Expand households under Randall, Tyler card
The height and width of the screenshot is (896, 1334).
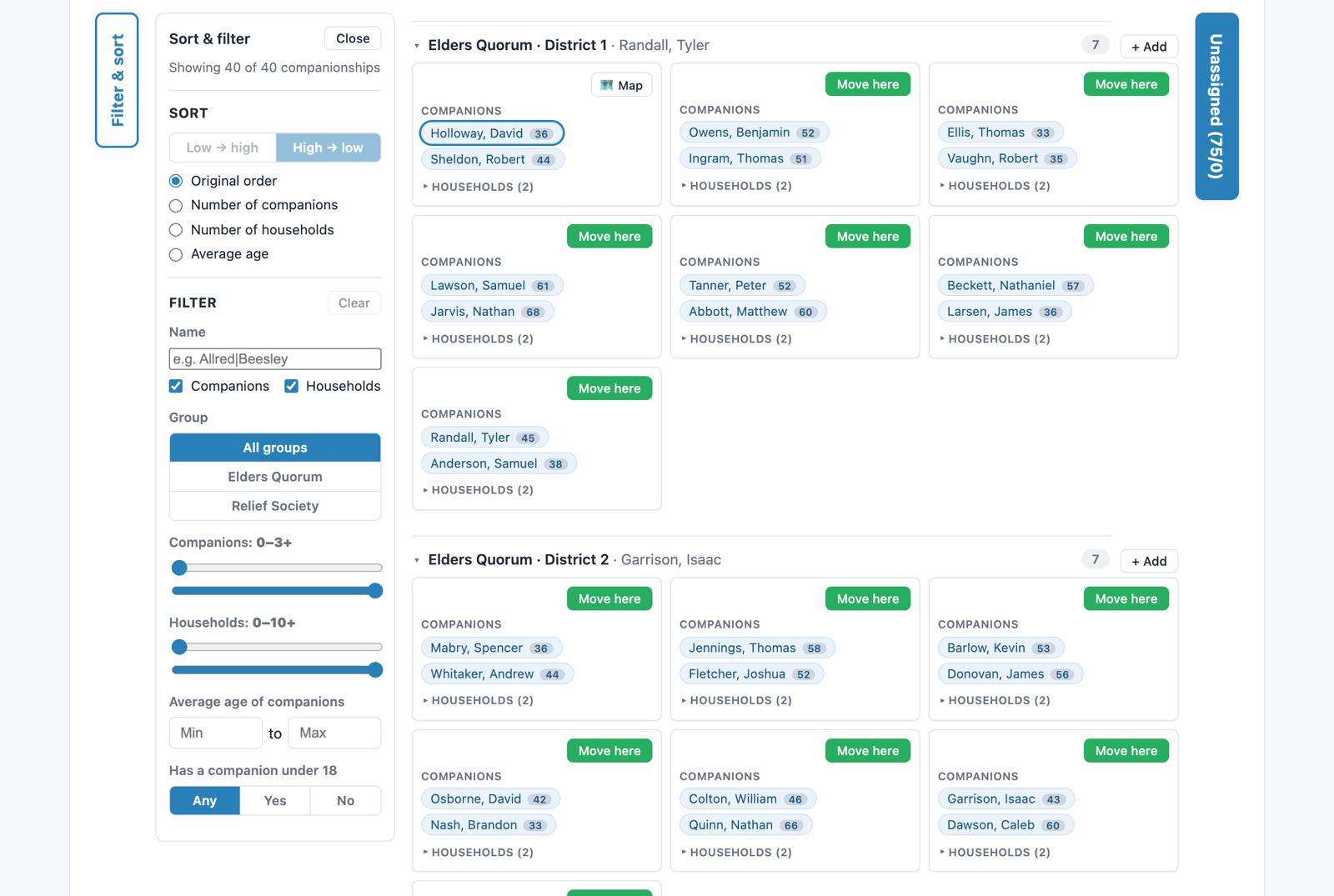[478, 490]
